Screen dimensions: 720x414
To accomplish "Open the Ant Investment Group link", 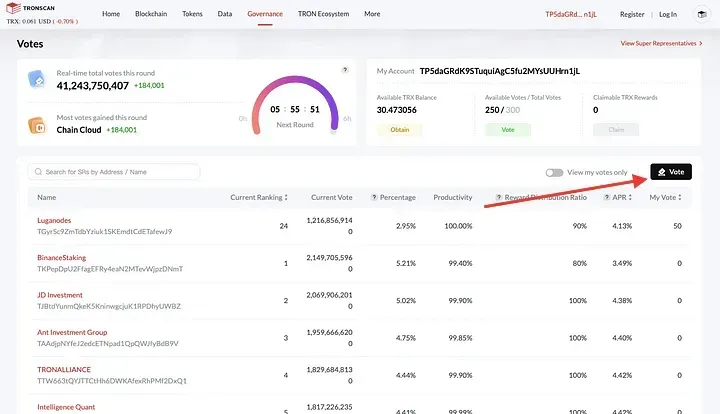I will (x=72, y=332).
